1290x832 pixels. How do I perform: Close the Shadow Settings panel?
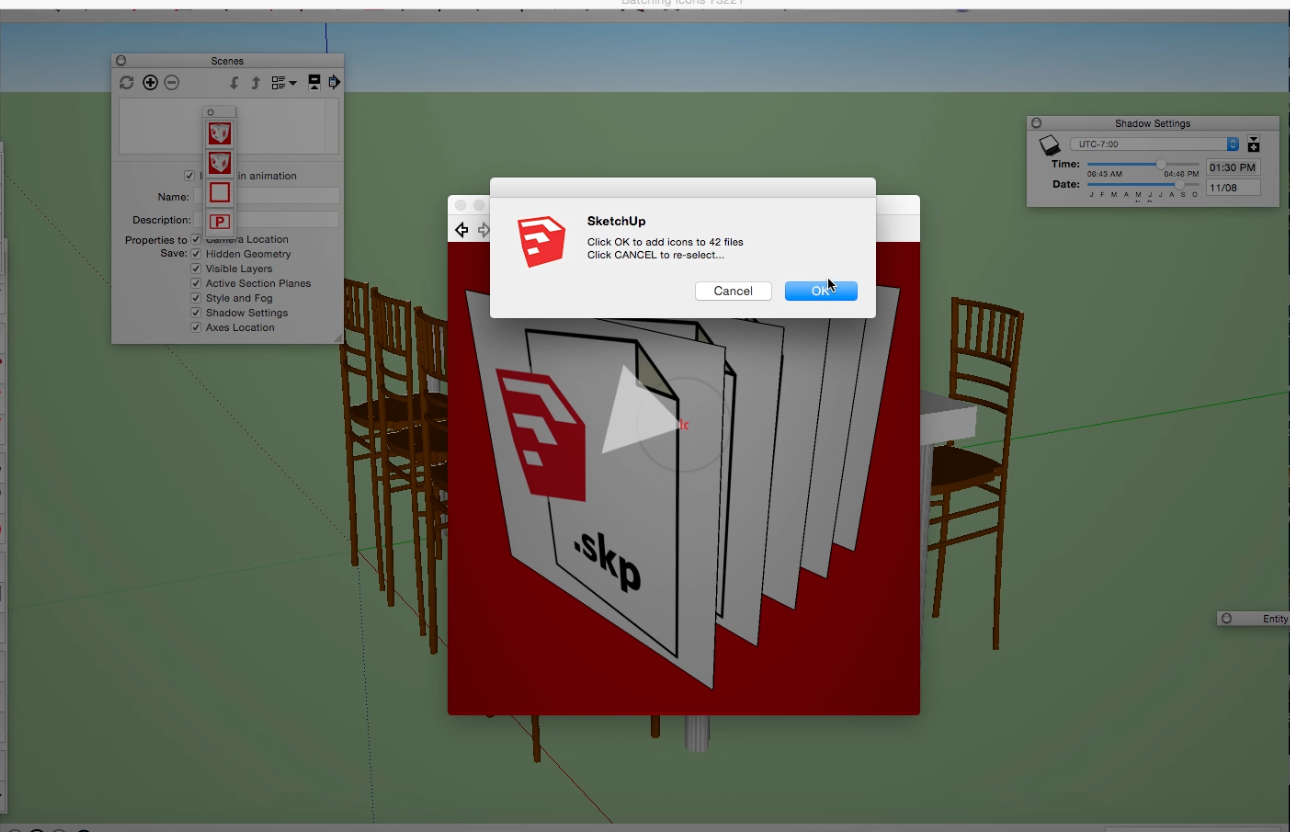1036,123
